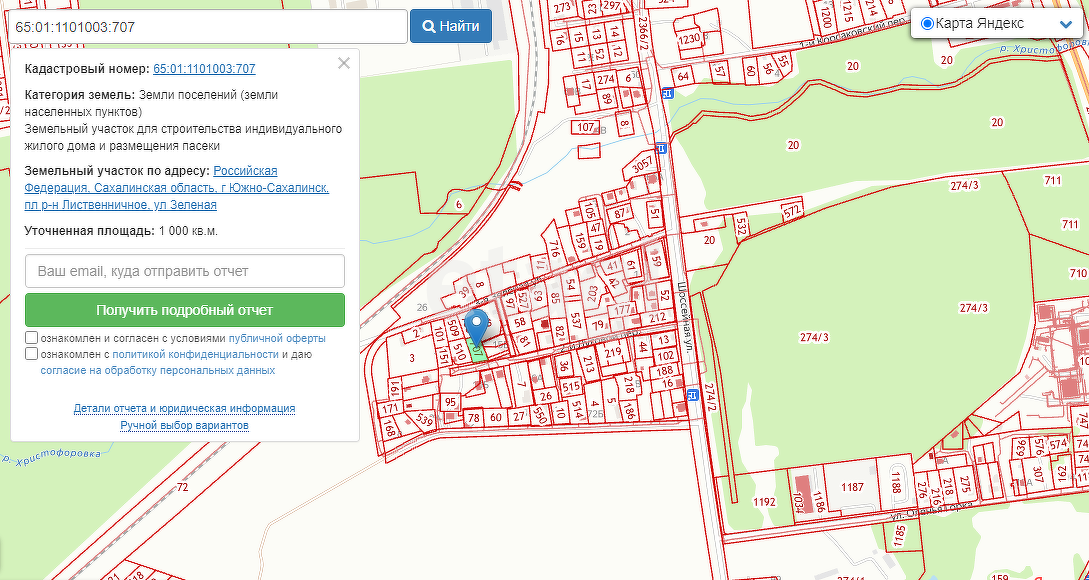Expand Детали отчета и юридическая информация

pos(184,408)
